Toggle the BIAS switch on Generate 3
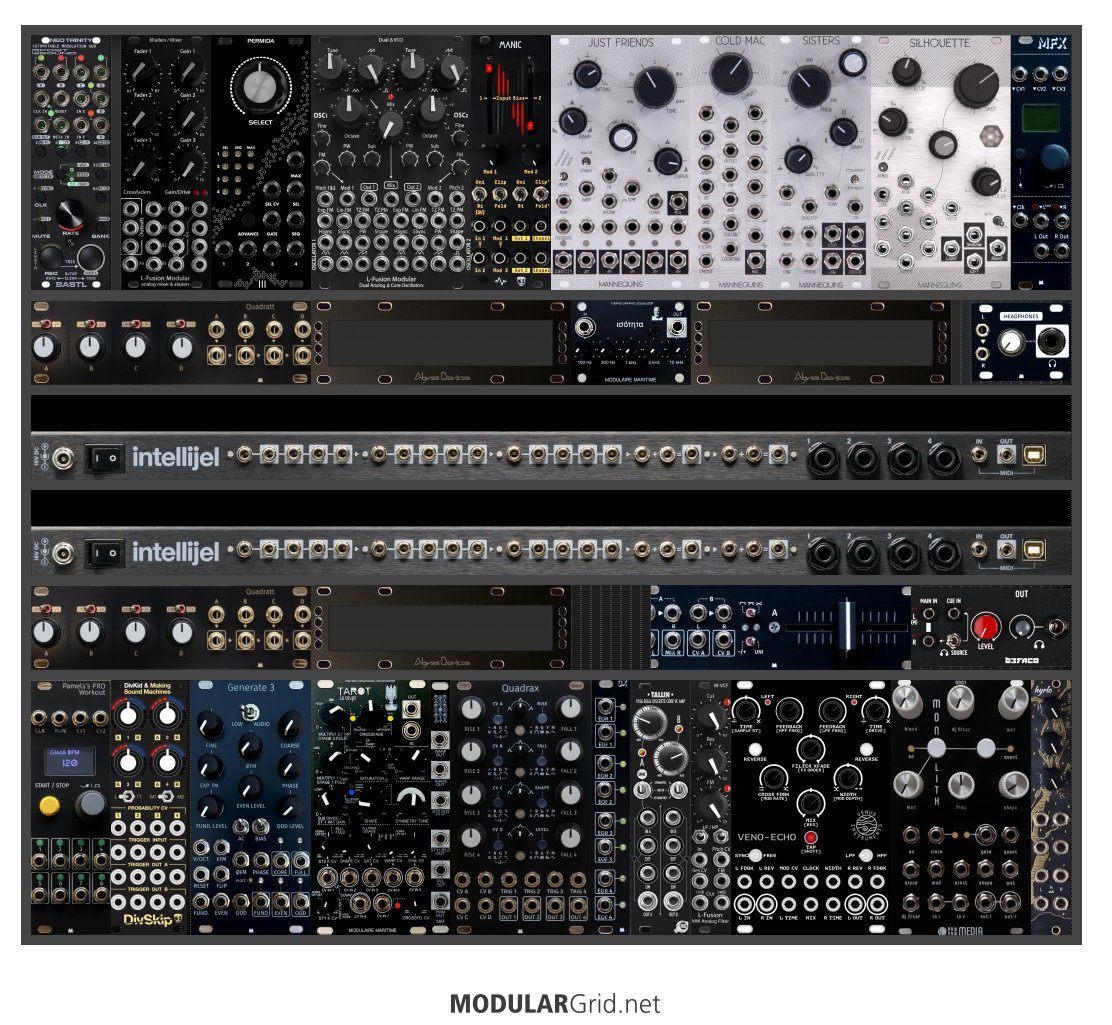Viewport: 1112px width, 1025px height. [x=261, y=826]
